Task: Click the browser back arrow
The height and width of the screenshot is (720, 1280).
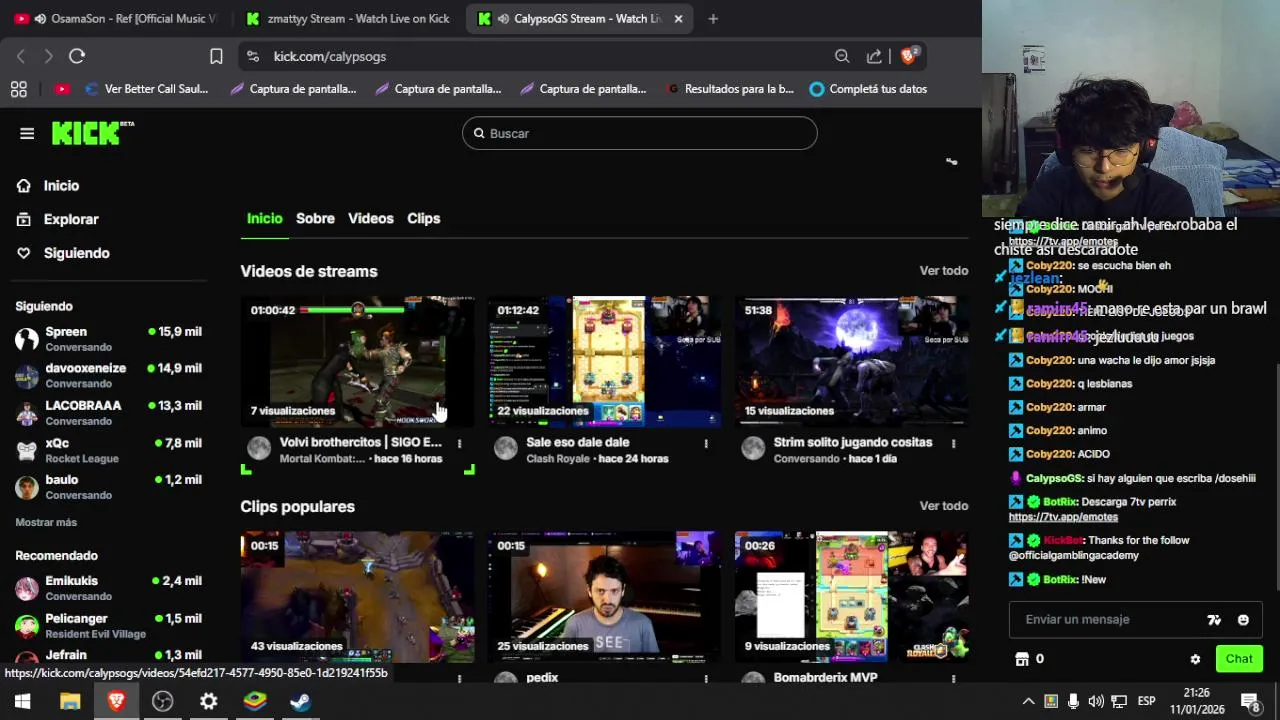Action: pyautogui.click(x=21, y=56)
